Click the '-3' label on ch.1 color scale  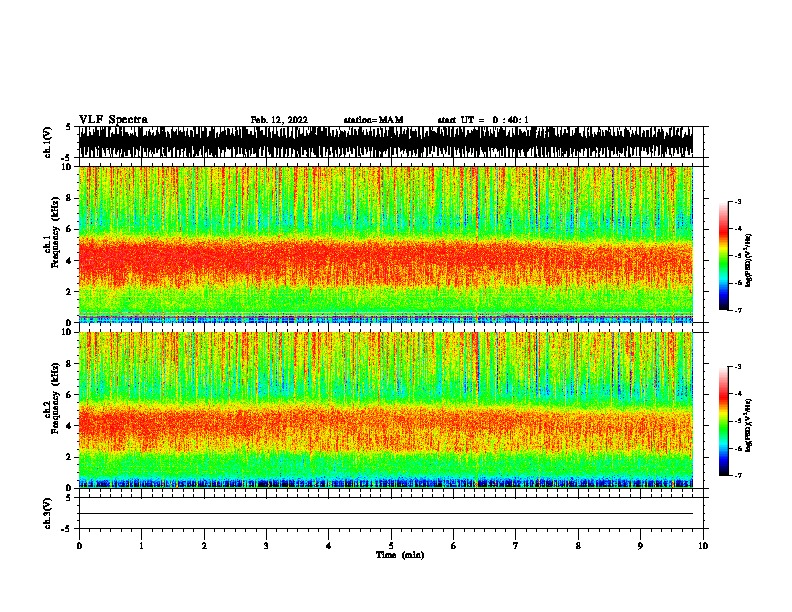(x=738, y=201)
